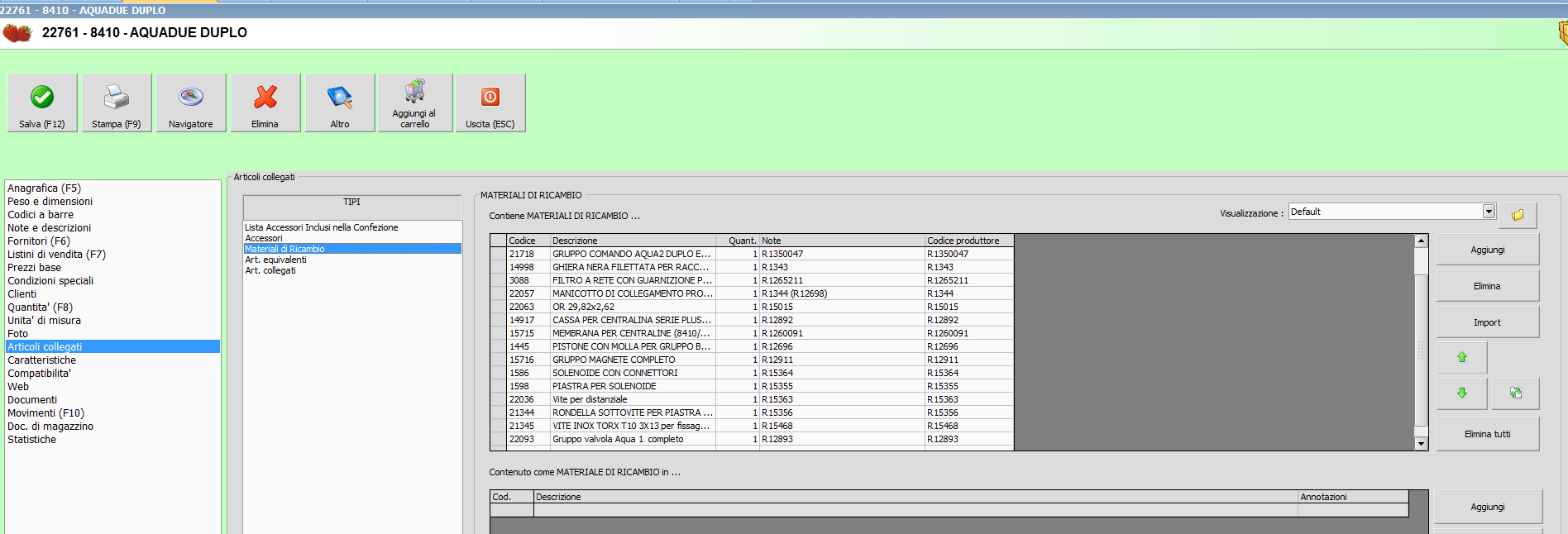Open the Foto section
This screenshot has width=1568, height=534.
coord(112,334)
